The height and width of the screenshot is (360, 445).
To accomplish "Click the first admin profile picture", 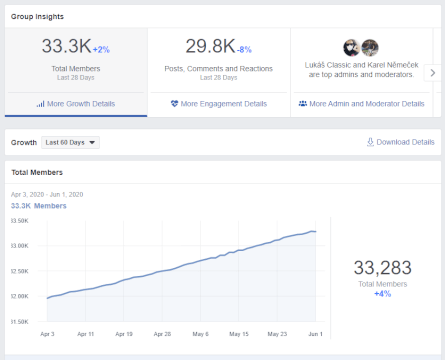I will [351, 48].
